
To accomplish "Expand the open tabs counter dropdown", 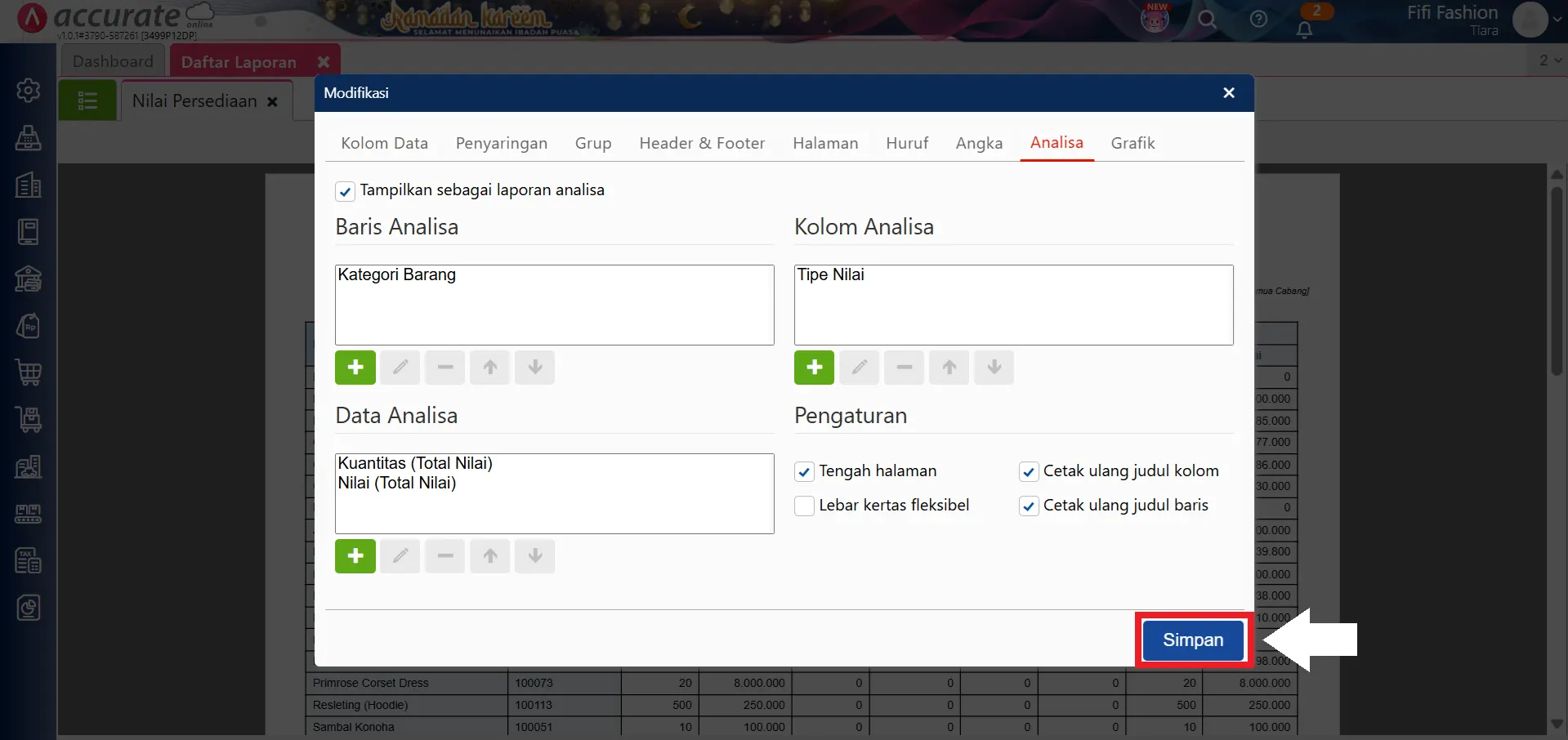I will (x=1550, y=60).
